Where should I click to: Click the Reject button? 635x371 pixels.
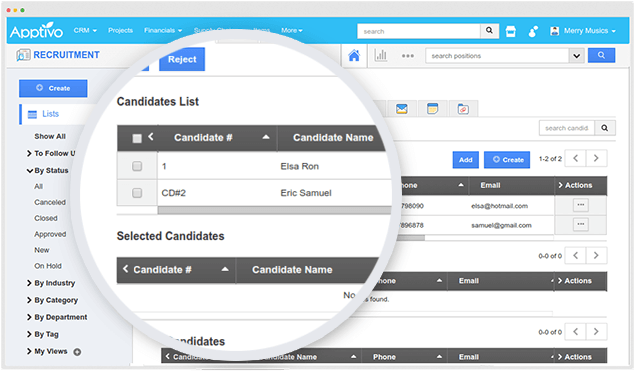point(182,59)
